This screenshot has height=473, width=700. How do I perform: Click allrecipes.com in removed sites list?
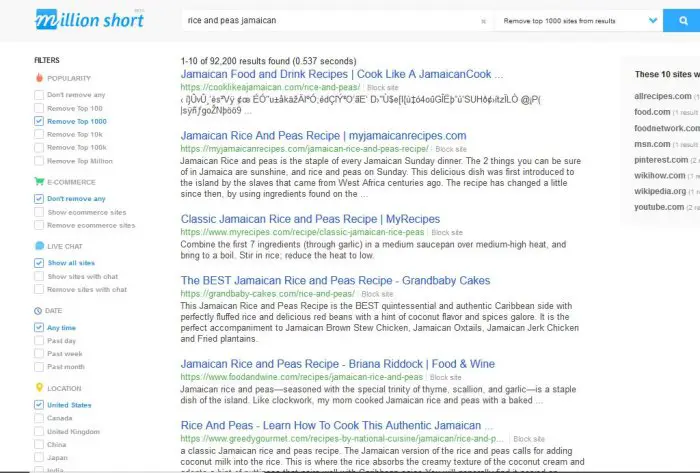pyautogui.click(x=662, y=96)
